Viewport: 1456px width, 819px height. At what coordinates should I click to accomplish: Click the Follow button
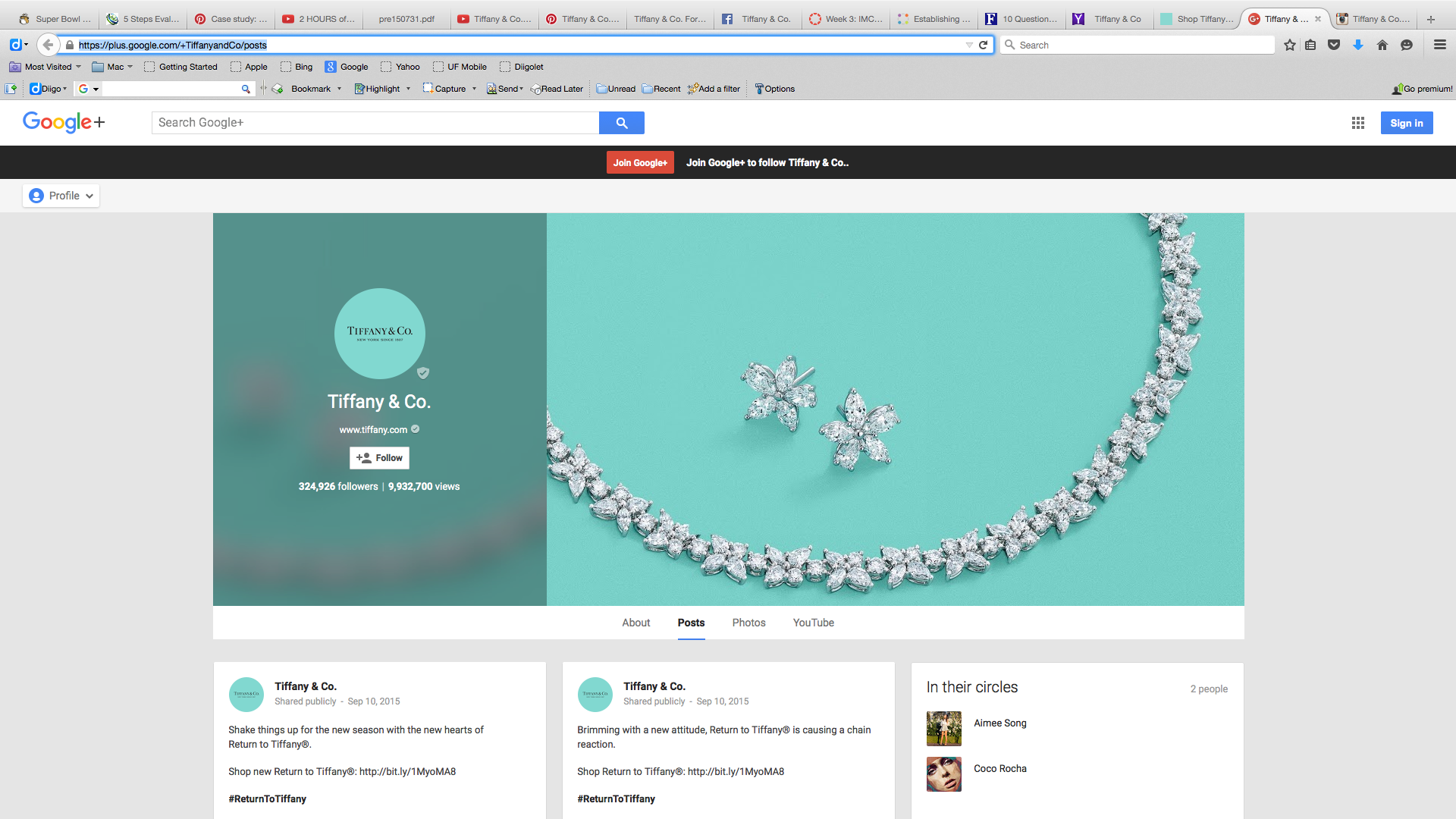tap(379, 458)
